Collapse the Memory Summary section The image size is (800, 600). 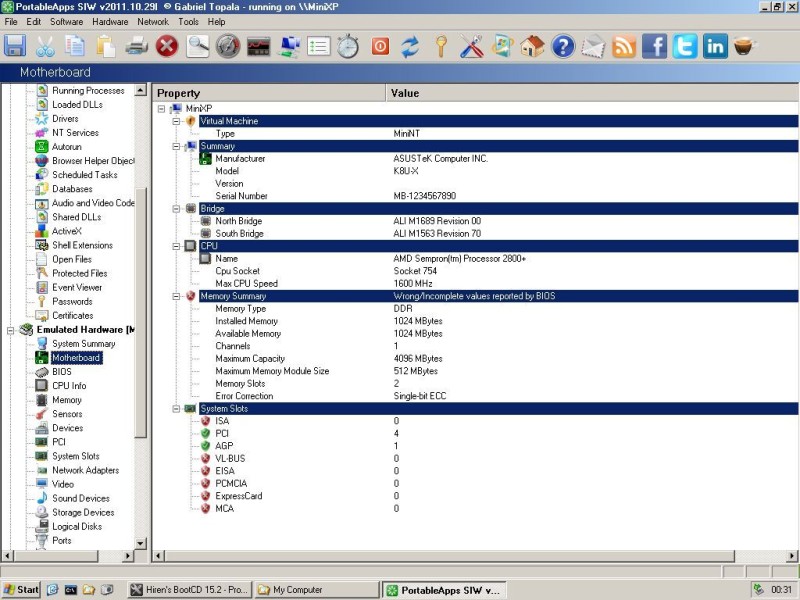[177, 296]
